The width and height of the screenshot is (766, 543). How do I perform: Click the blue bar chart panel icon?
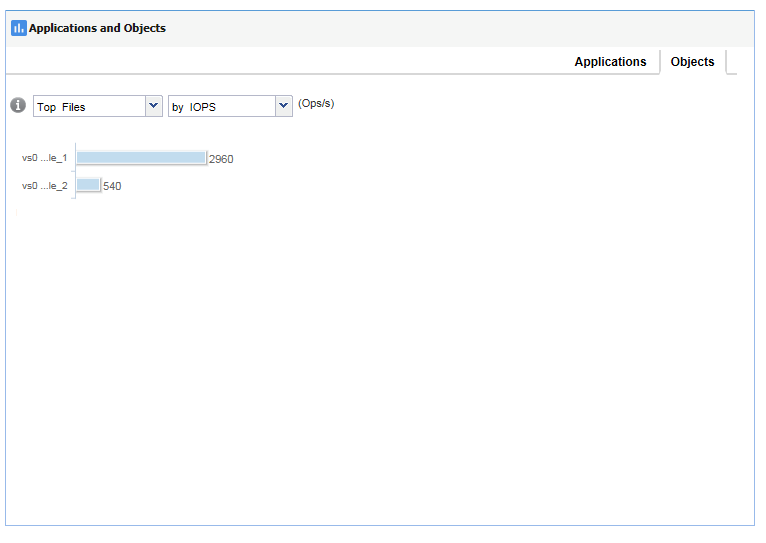tap(19, 28)
